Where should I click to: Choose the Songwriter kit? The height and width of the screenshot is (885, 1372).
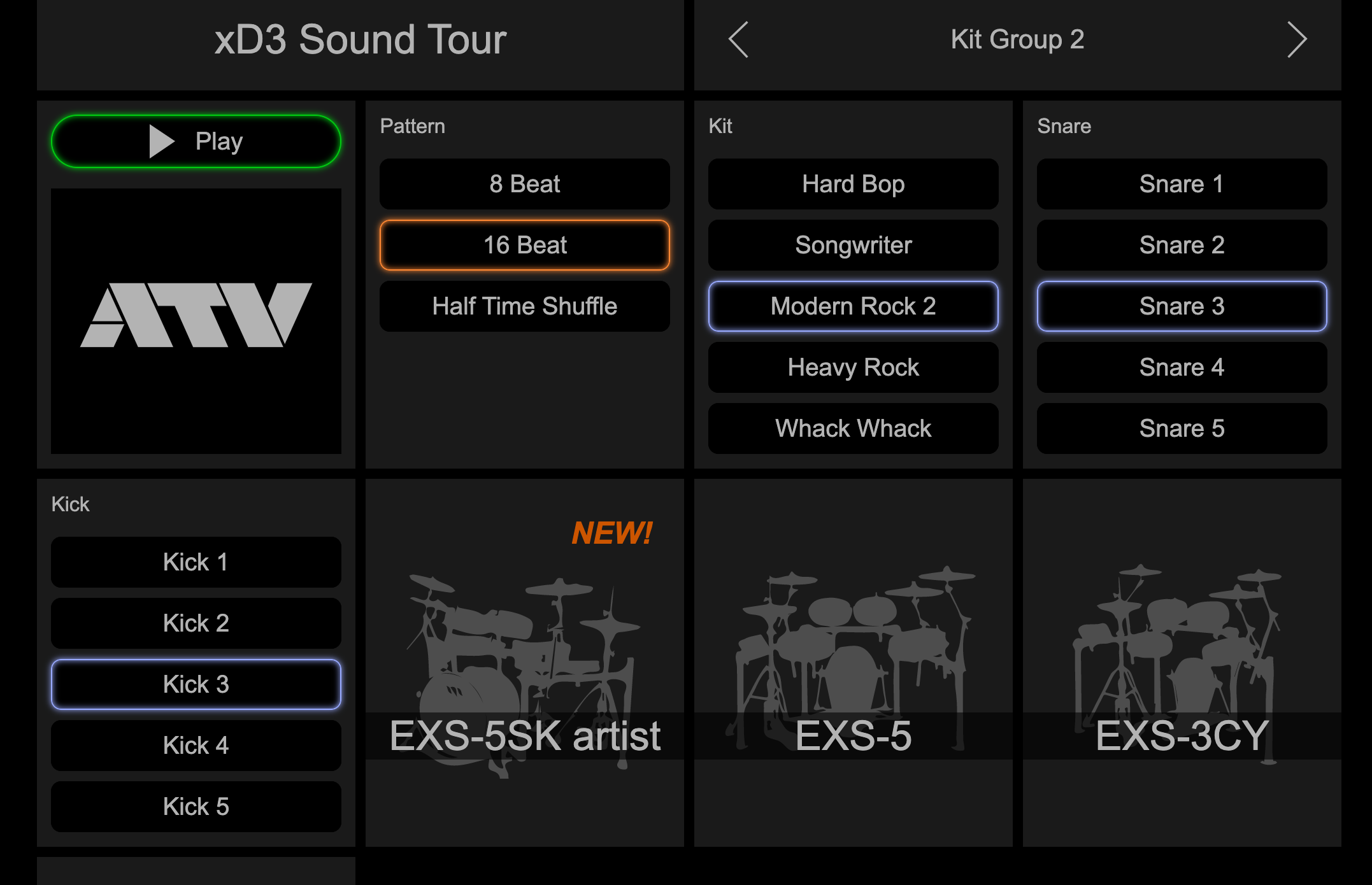tap(854, 245)
